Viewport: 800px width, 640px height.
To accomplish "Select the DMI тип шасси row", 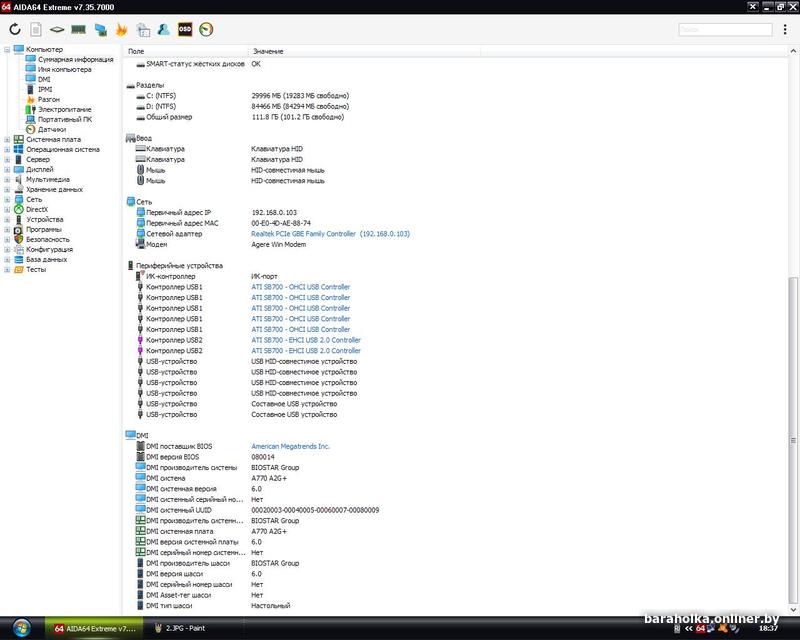I will 454,606.
